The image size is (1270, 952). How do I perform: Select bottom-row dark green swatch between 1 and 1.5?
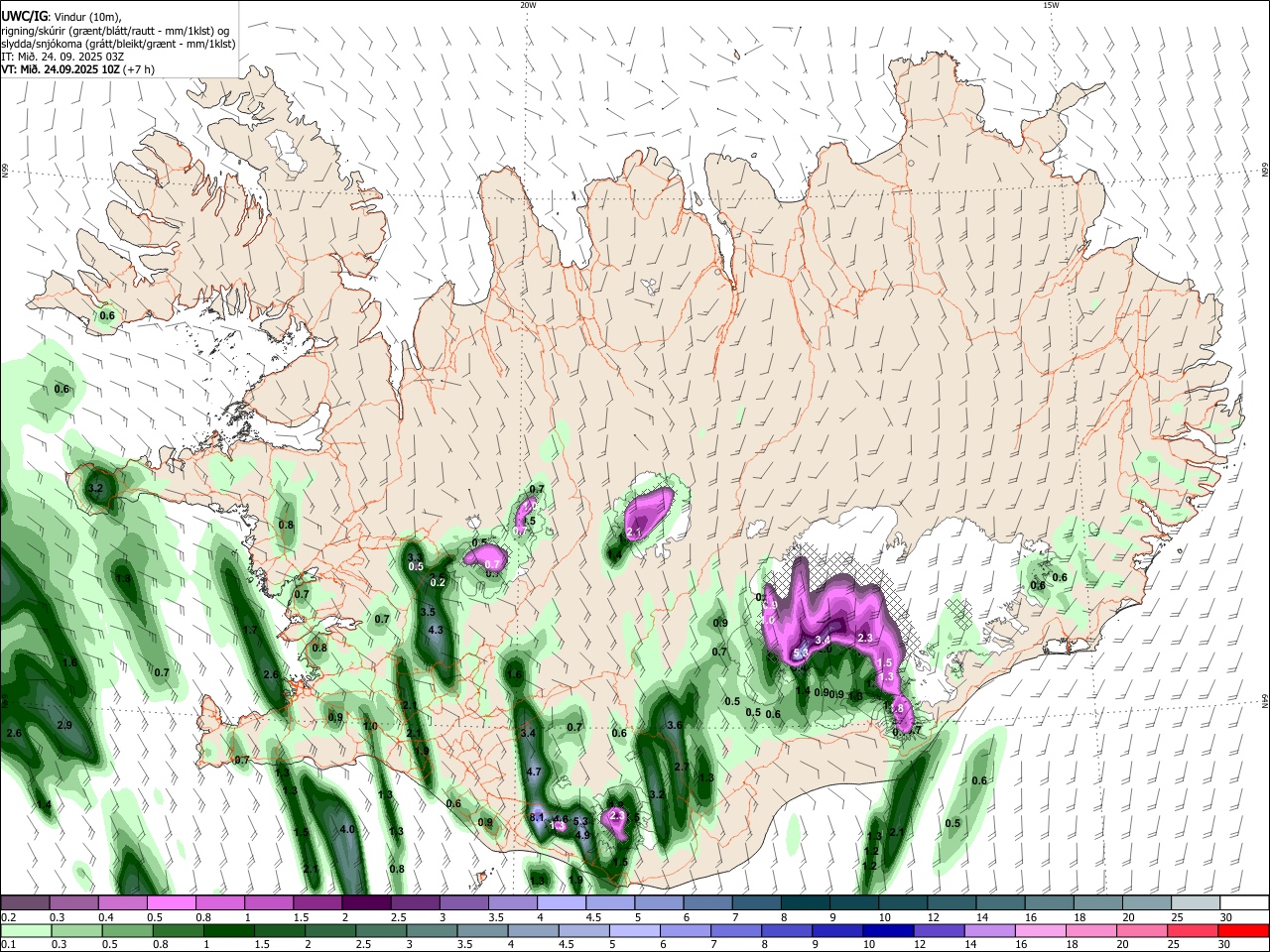(228, 930)
